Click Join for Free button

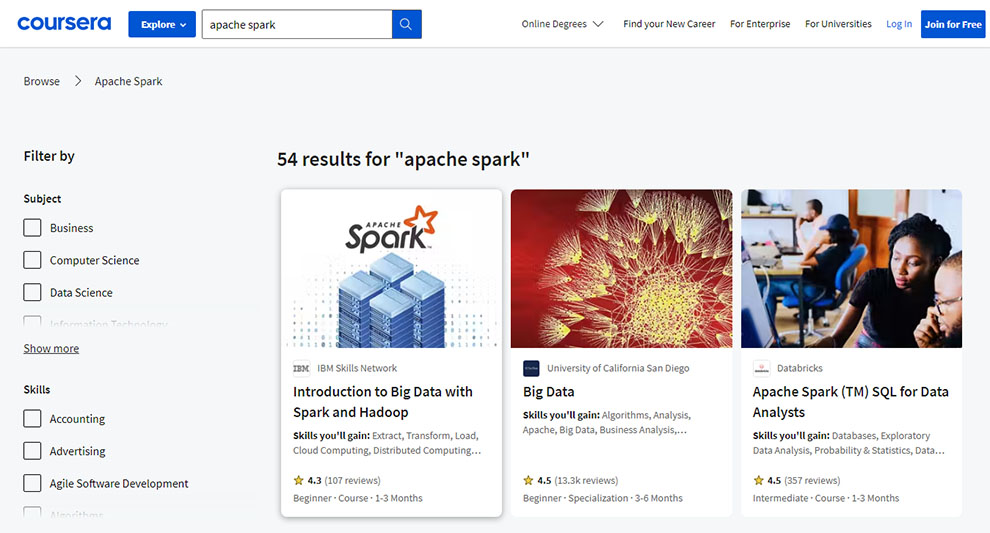point(953,24)
